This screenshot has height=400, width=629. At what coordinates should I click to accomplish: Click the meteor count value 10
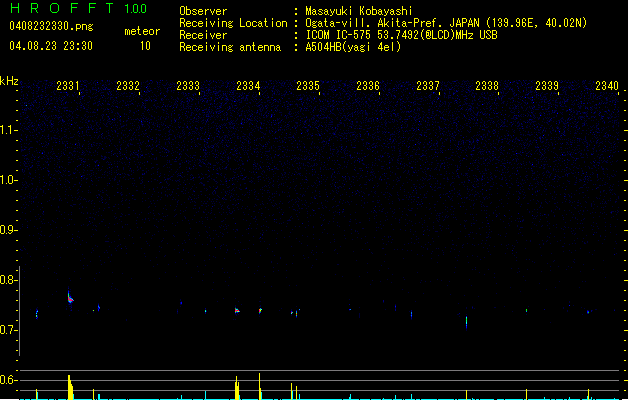coord(145,46)
